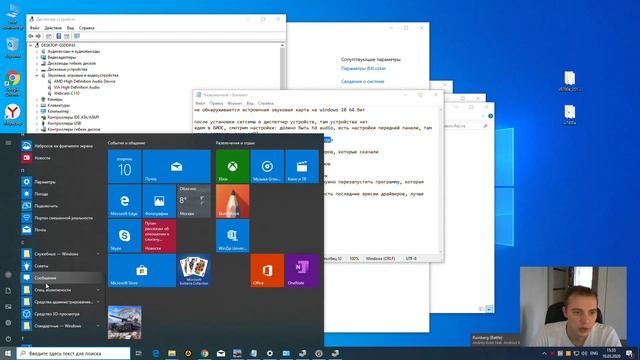This screenshot has width=640, height=360.
Task: Select VIA High Definition Audio device
Action: click(x=77, y=87)
